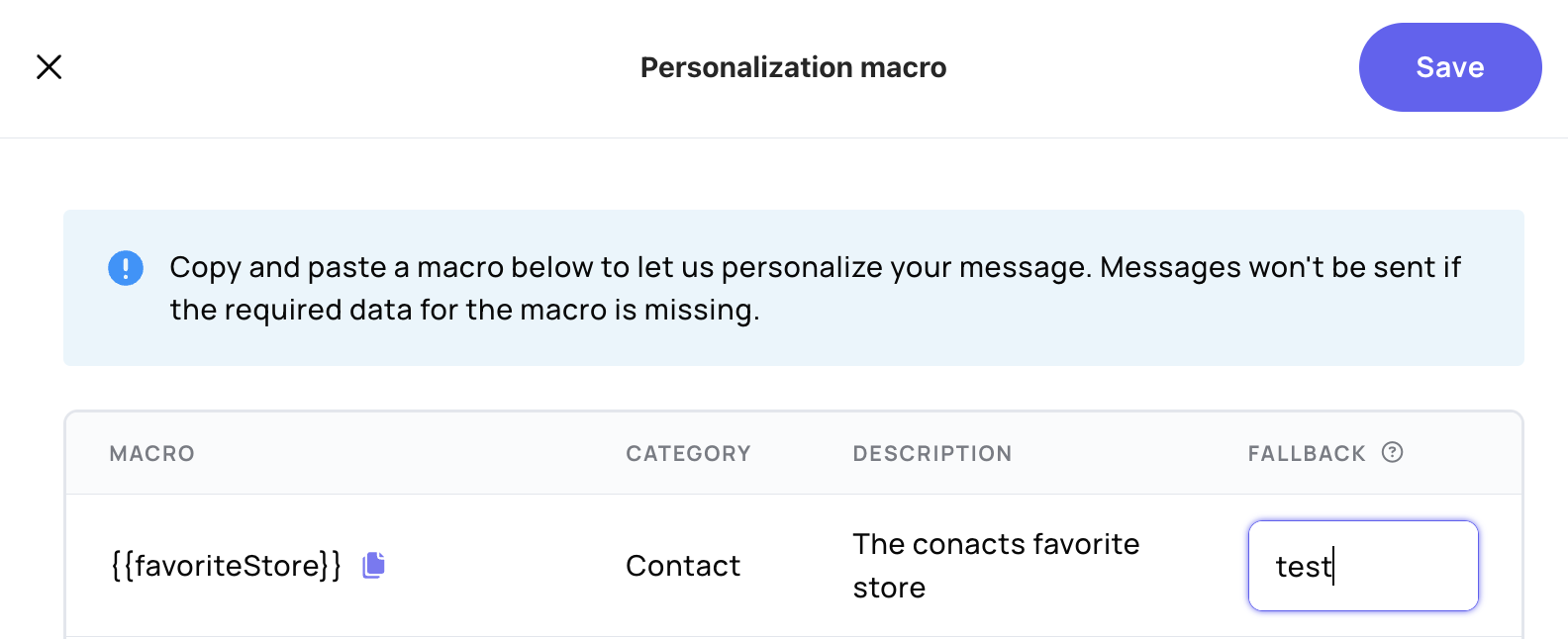
Task: Click the word 'store' in description
Action: [889, 588]
